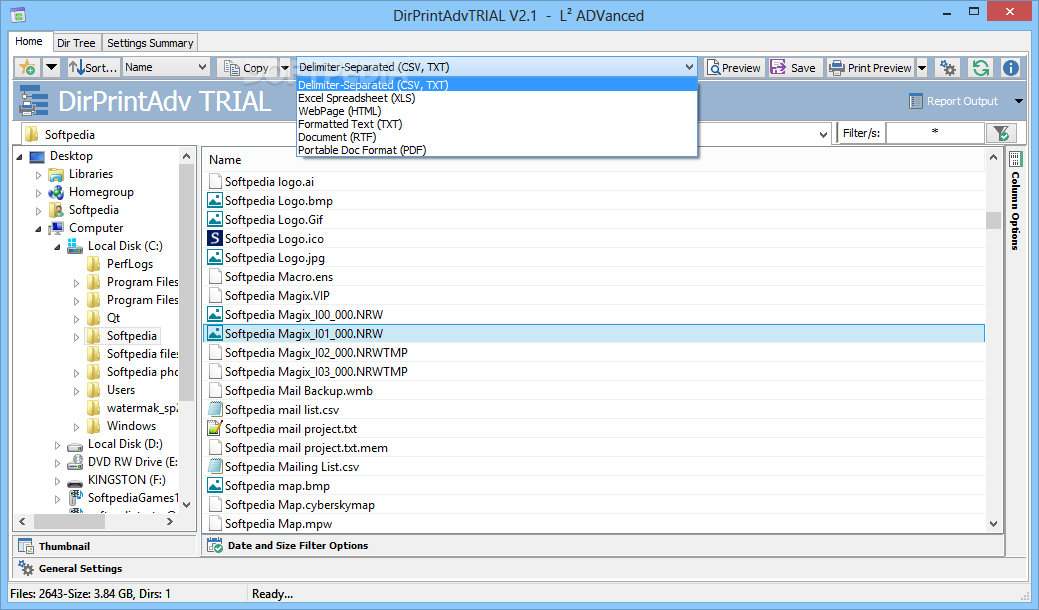
Task: Click the green refresh icon
Action: pos(981,68)
